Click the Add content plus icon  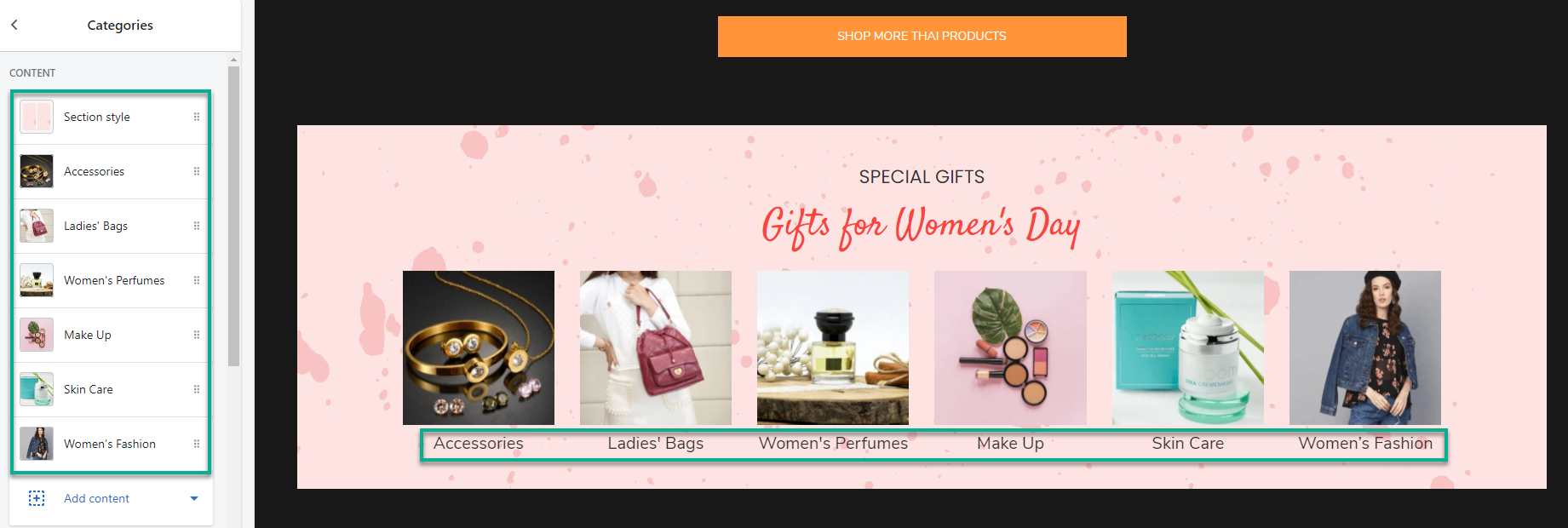(x=37, y=498)
